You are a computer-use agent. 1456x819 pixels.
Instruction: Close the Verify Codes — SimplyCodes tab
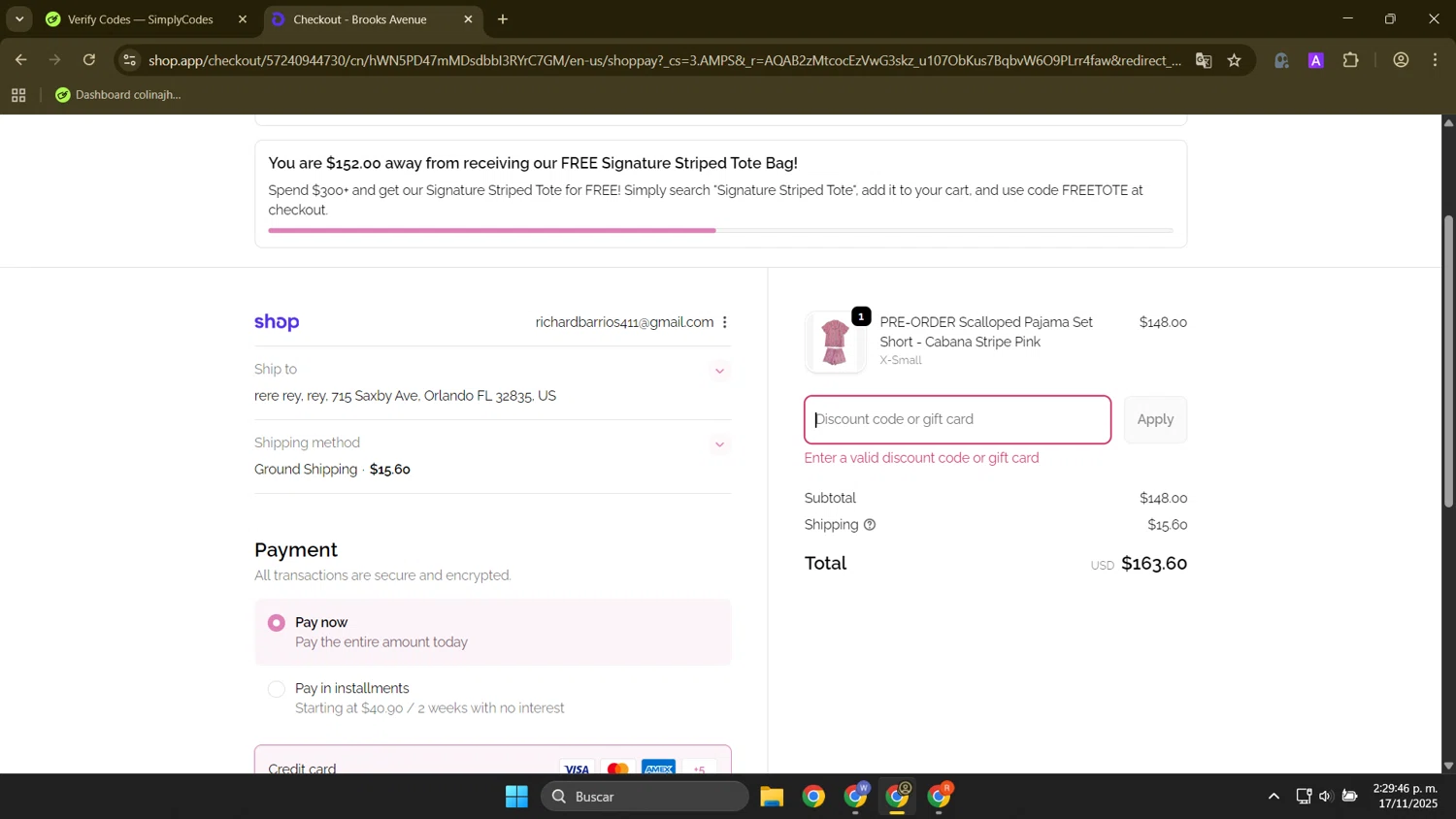pos(243,19)
